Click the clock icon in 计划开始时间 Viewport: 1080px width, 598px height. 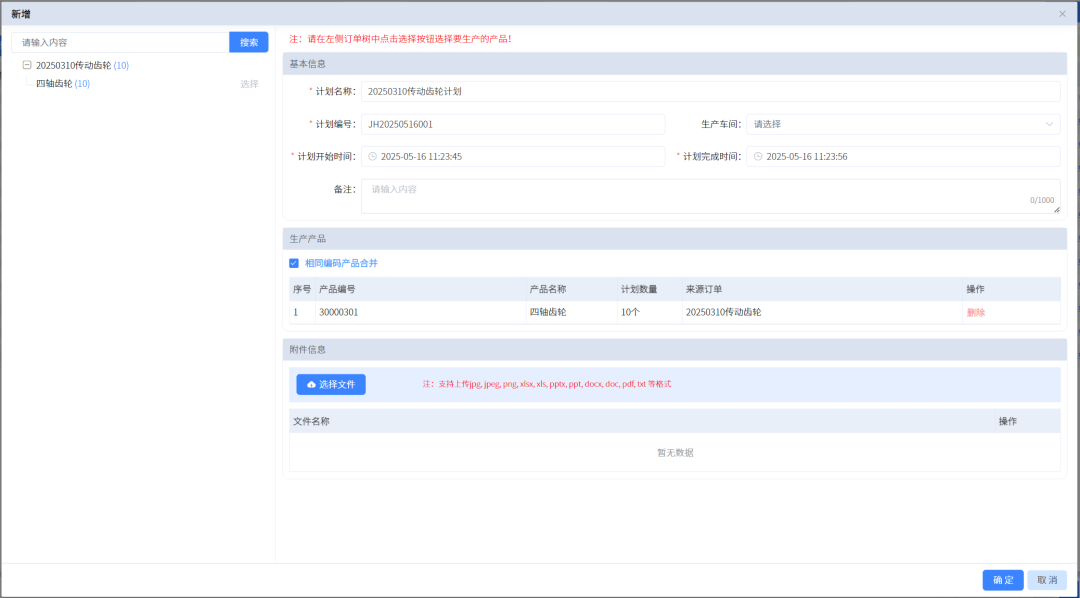point(373,156)
